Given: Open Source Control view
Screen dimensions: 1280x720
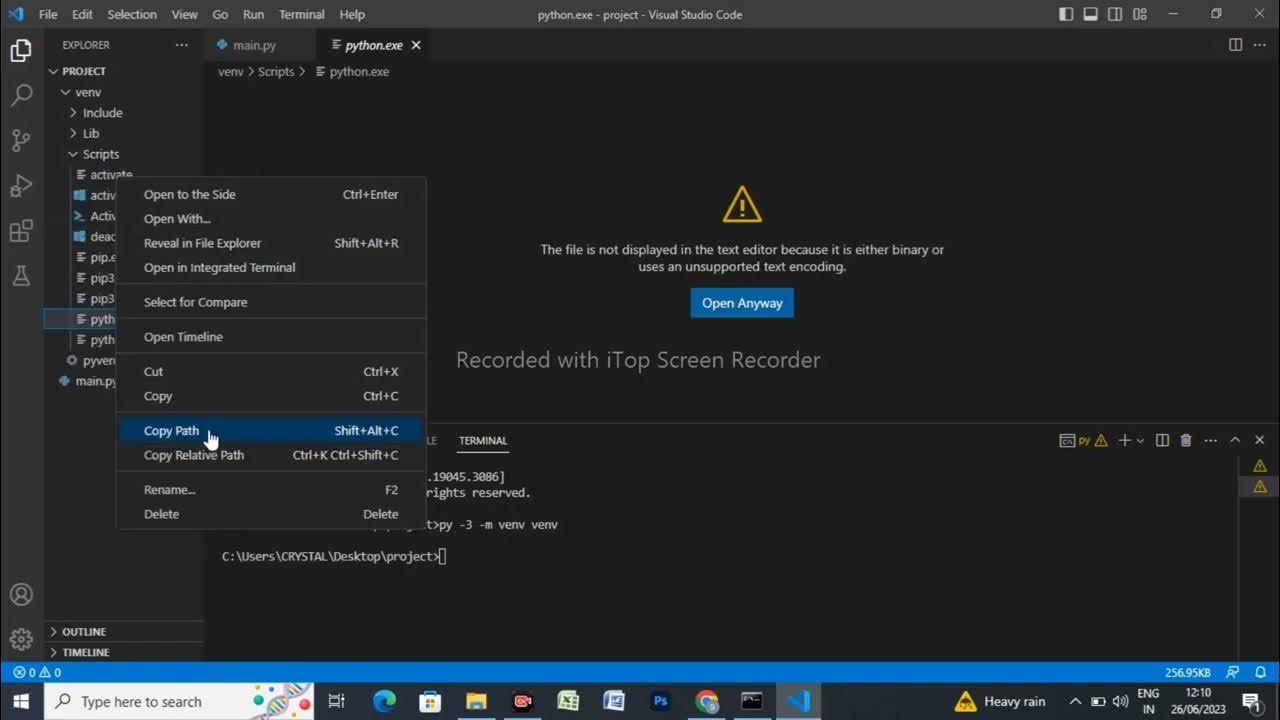Looking at the screenshot, I should pyautogui.click(x=21, y=141).
